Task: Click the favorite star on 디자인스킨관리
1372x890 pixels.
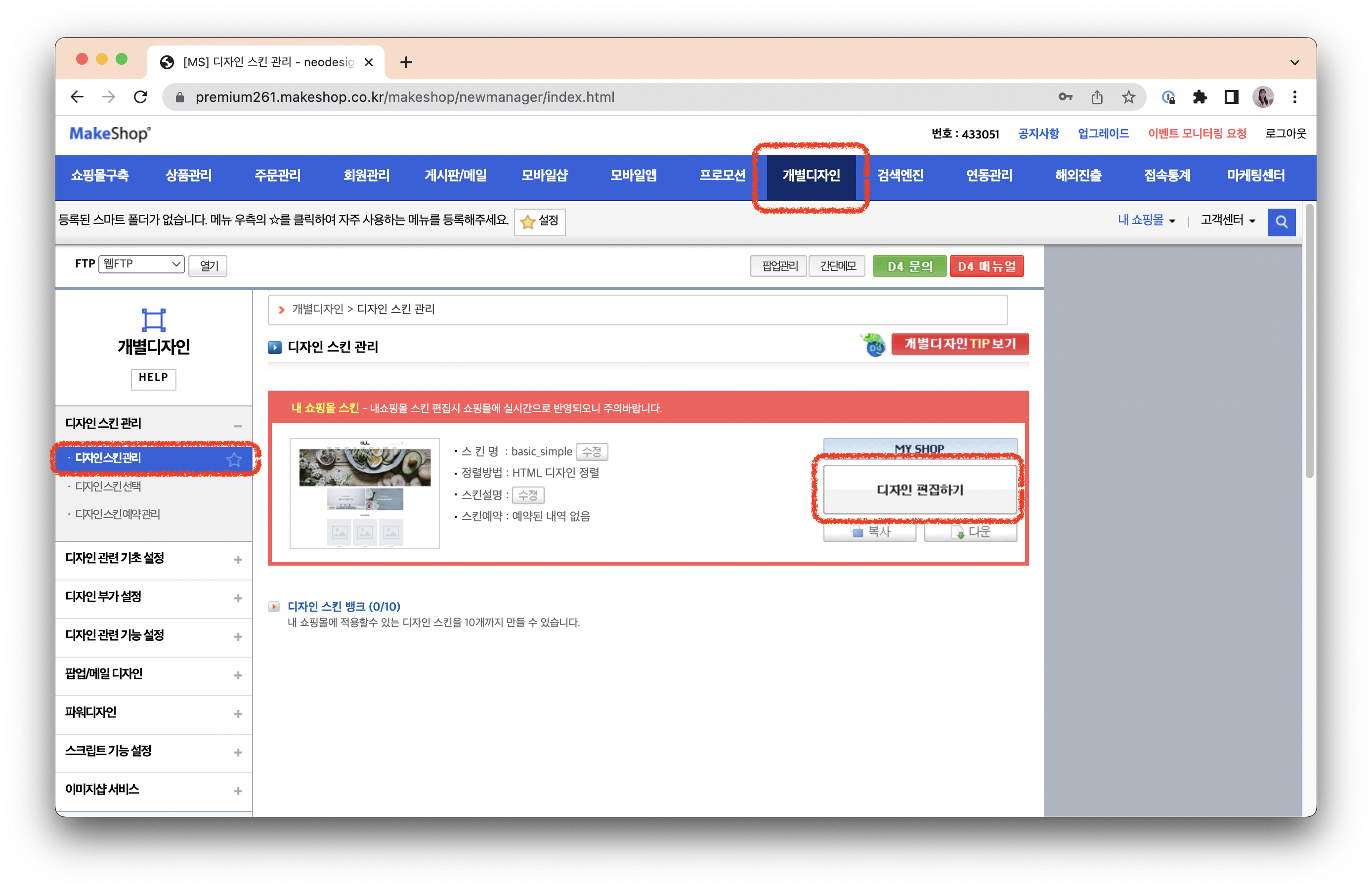Action: pyautogui.click(x=234, y=459)
